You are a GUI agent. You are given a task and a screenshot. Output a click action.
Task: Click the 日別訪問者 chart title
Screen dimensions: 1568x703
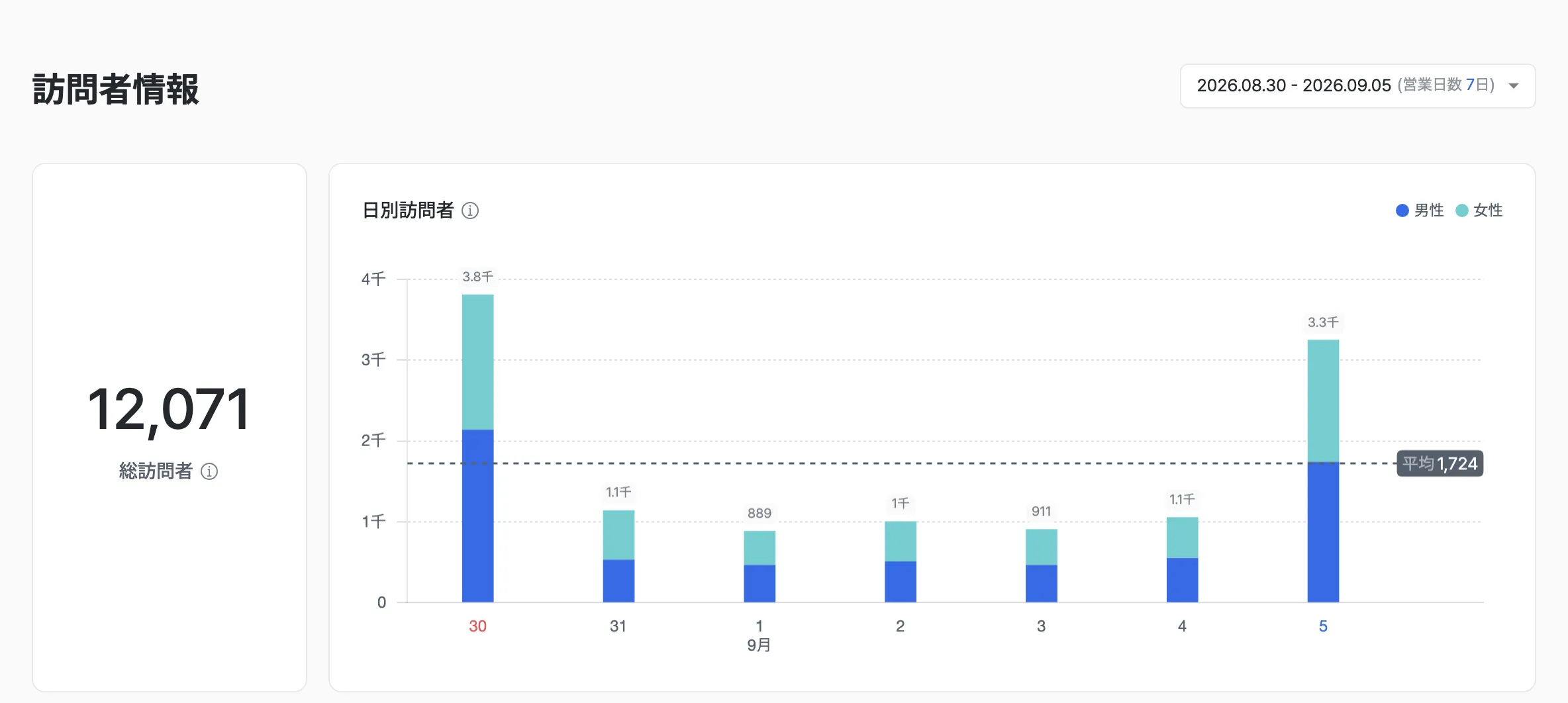[408, 211]
